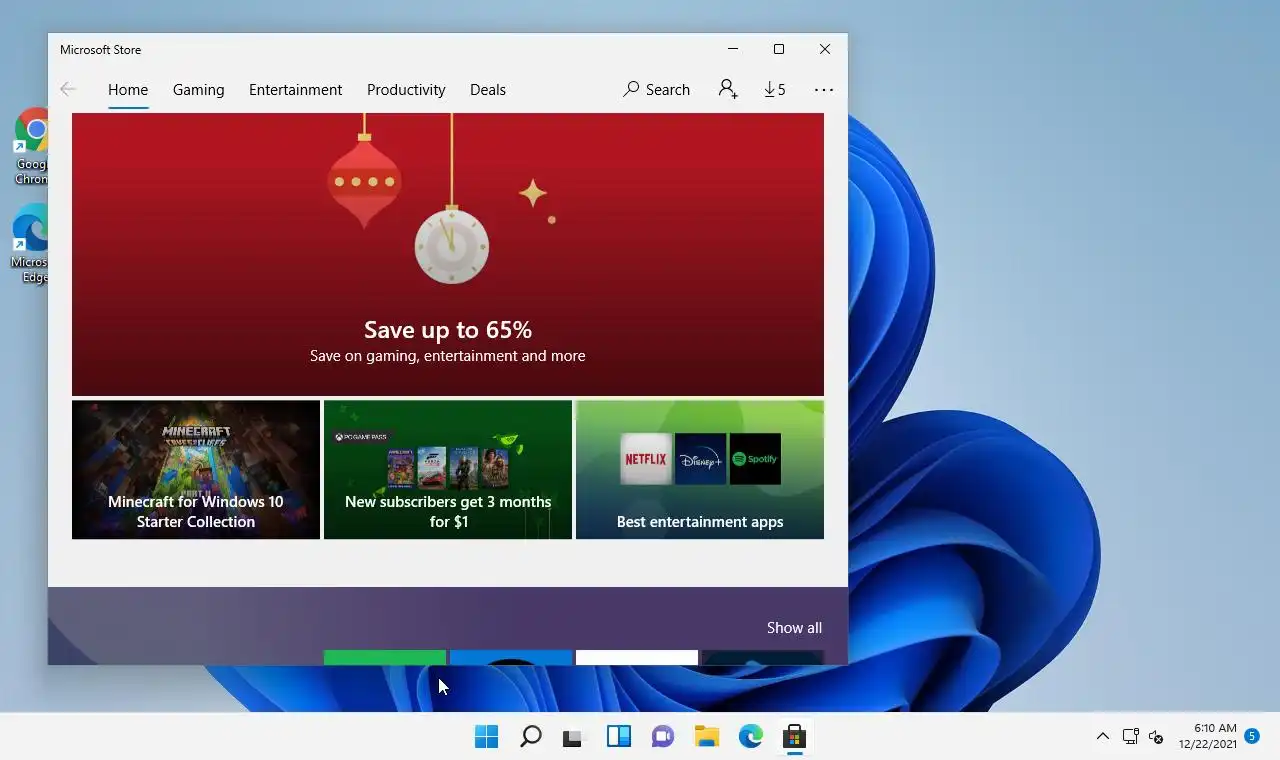1280x760 pixels.
Task: Open File Explorer from taskbar
Action: pyautogui.click(x=707, y=737)
